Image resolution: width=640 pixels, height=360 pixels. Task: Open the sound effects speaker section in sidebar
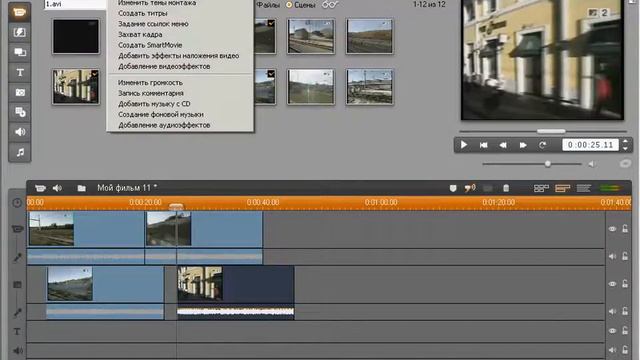coord(20,132)
